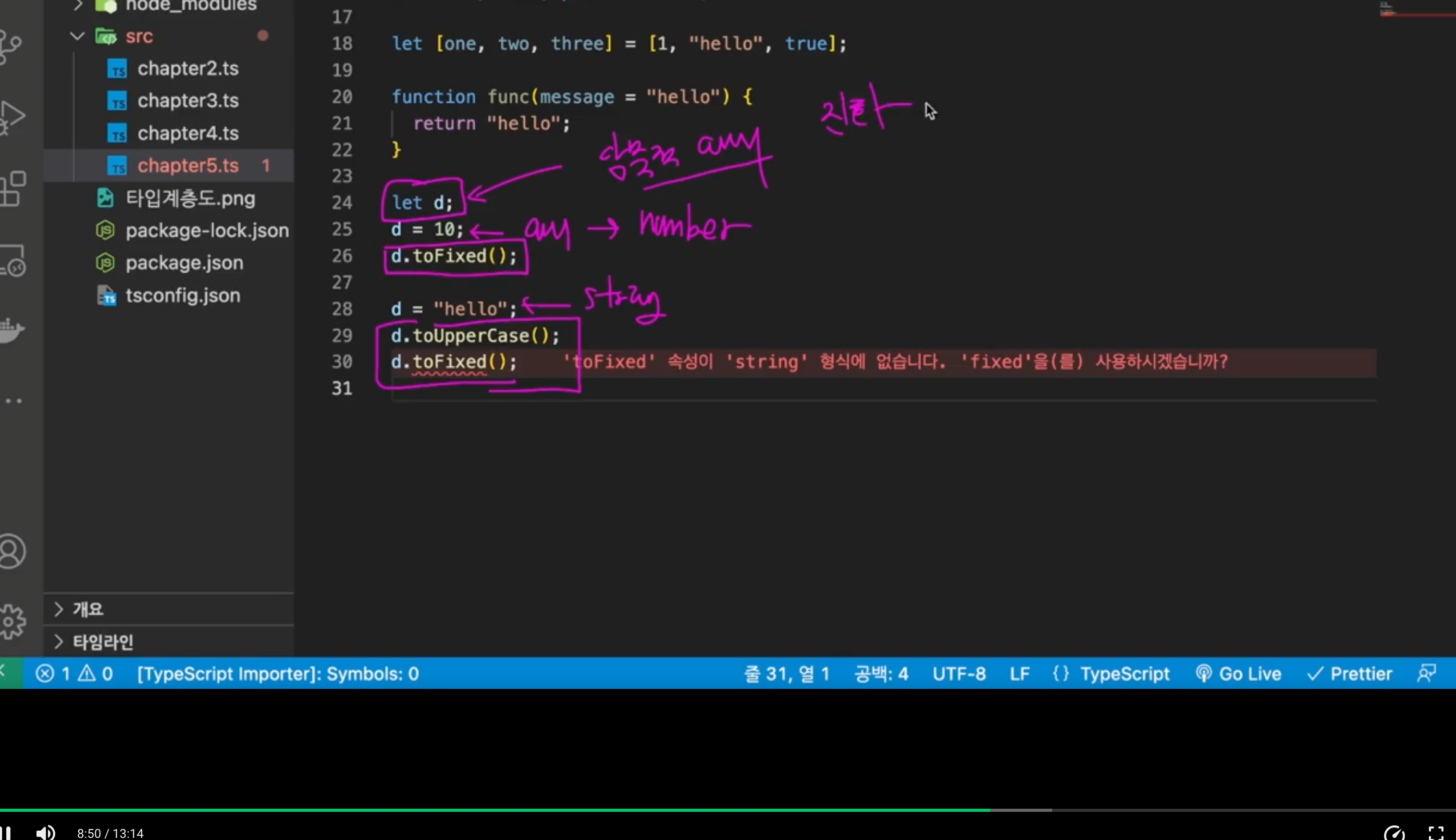Click the remote window indicator in status bar
The image size is (1456, 840).
tap(10, 673)
